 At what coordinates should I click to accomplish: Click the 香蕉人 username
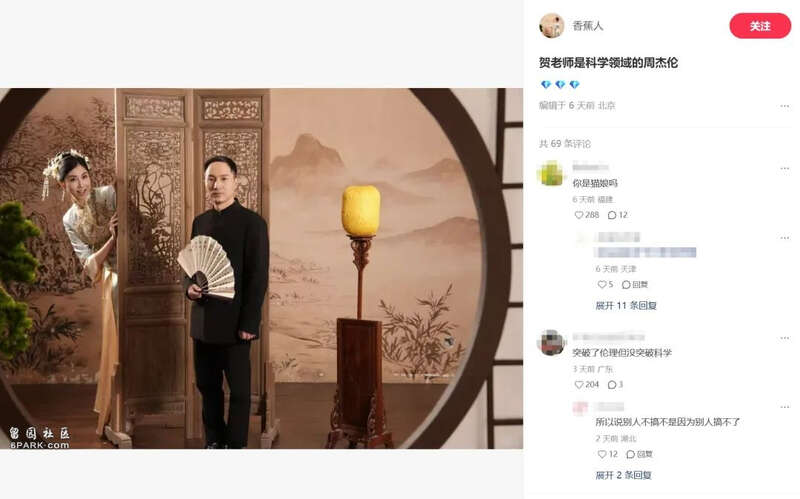(588, 26)
